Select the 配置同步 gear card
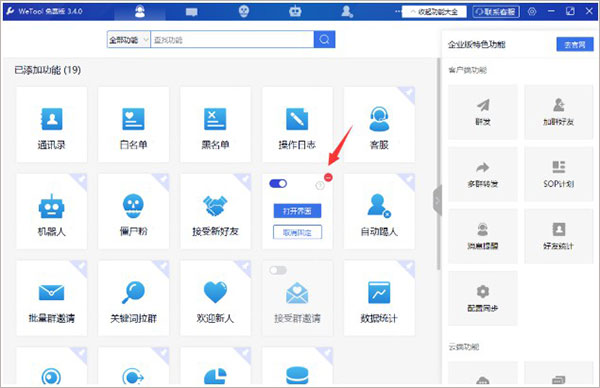600x388 pixels. click(483, 298)
